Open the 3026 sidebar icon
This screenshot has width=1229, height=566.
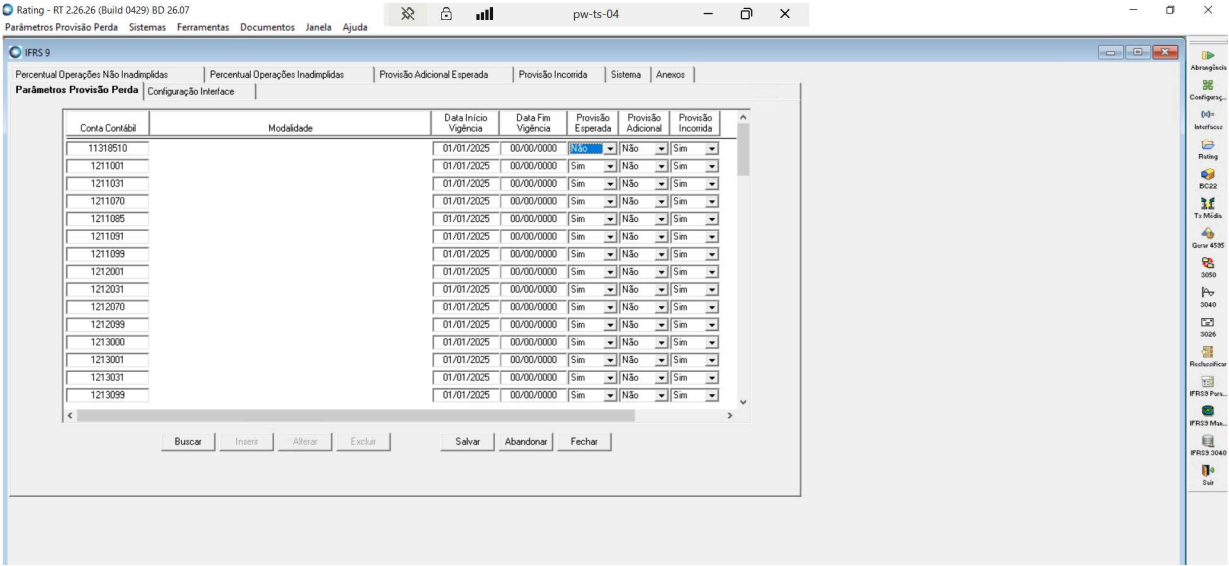(x=1208, y=327)
